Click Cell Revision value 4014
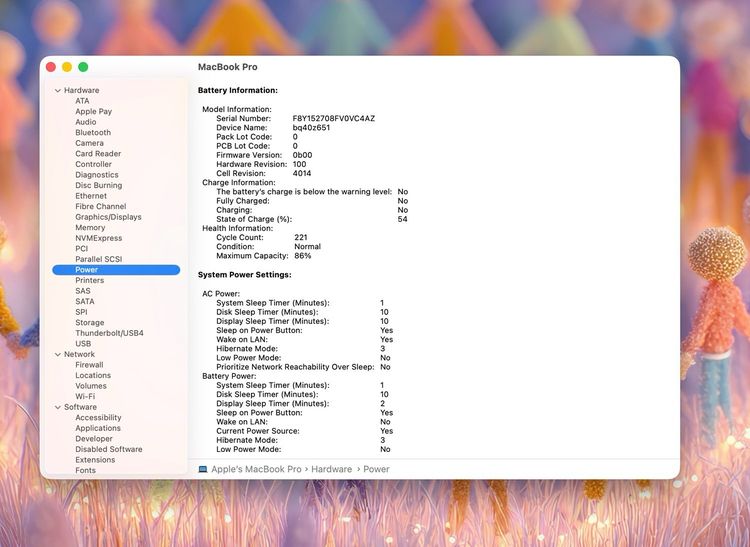Image resolution: width=750 pixels, height=547 pixels. pos(302,173)
